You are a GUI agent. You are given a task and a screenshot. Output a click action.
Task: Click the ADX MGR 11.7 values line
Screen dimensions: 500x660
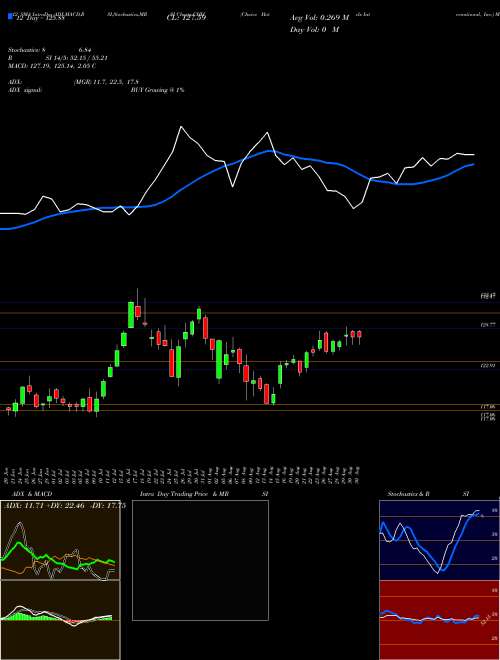click(x=73, y=82)
